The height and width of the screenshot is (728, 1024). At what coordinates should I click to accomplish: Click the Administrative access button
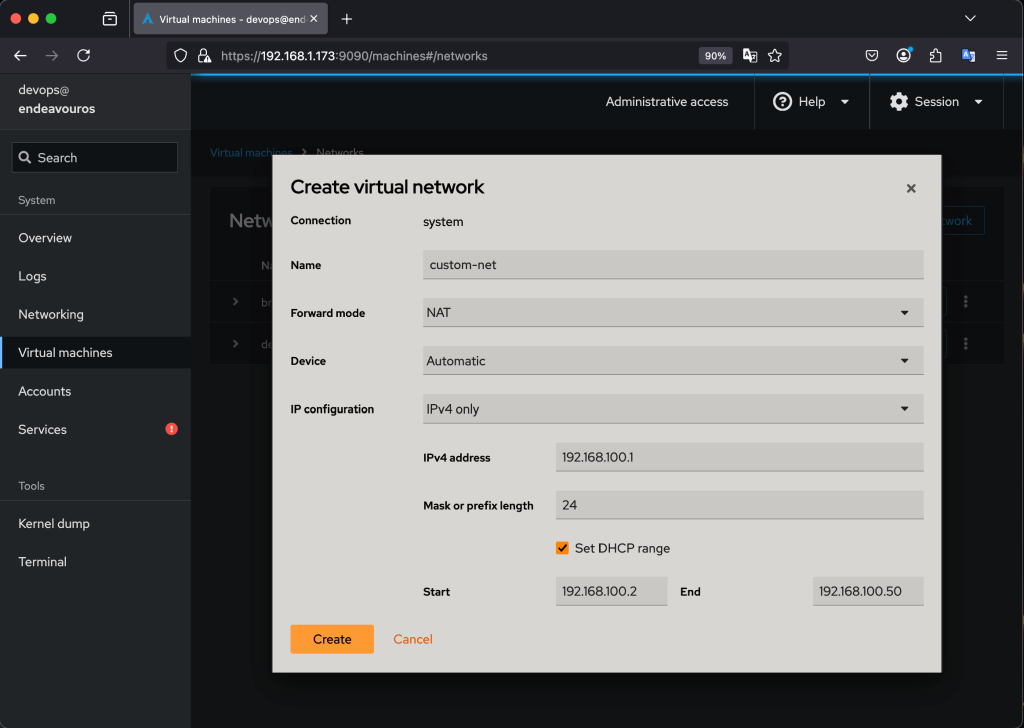[x=667, y=102]
